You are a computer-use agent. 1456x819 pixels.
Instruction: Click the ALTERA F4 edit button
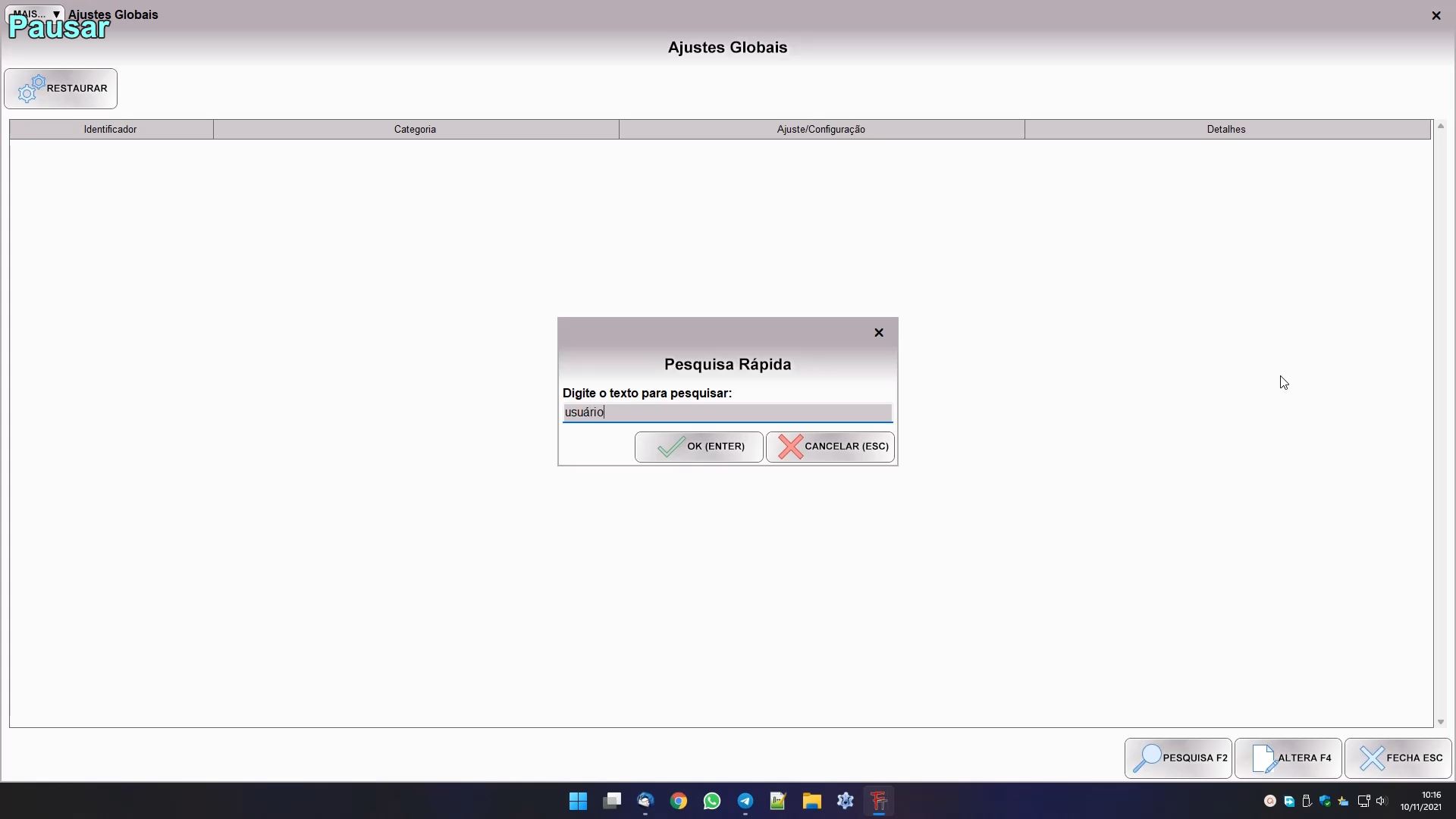click(x=1288, y=758)
